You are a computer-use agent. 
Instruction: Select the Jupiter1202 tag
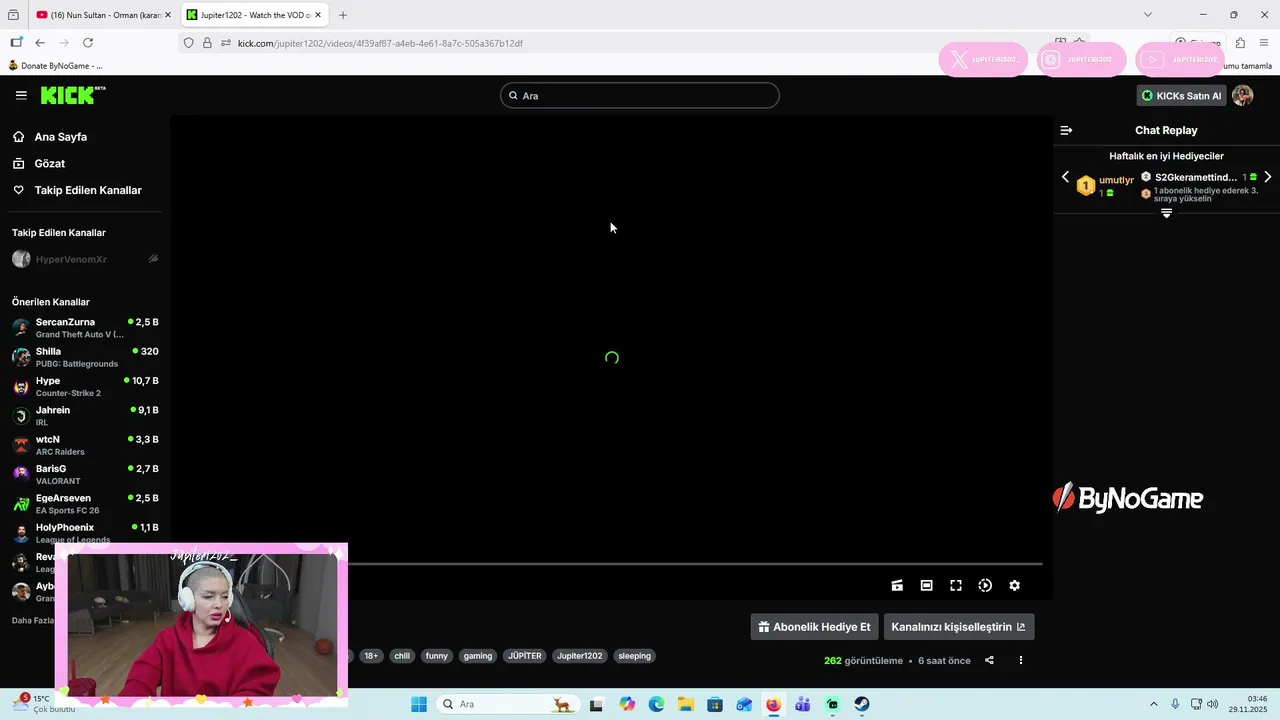tap(580, 656)
